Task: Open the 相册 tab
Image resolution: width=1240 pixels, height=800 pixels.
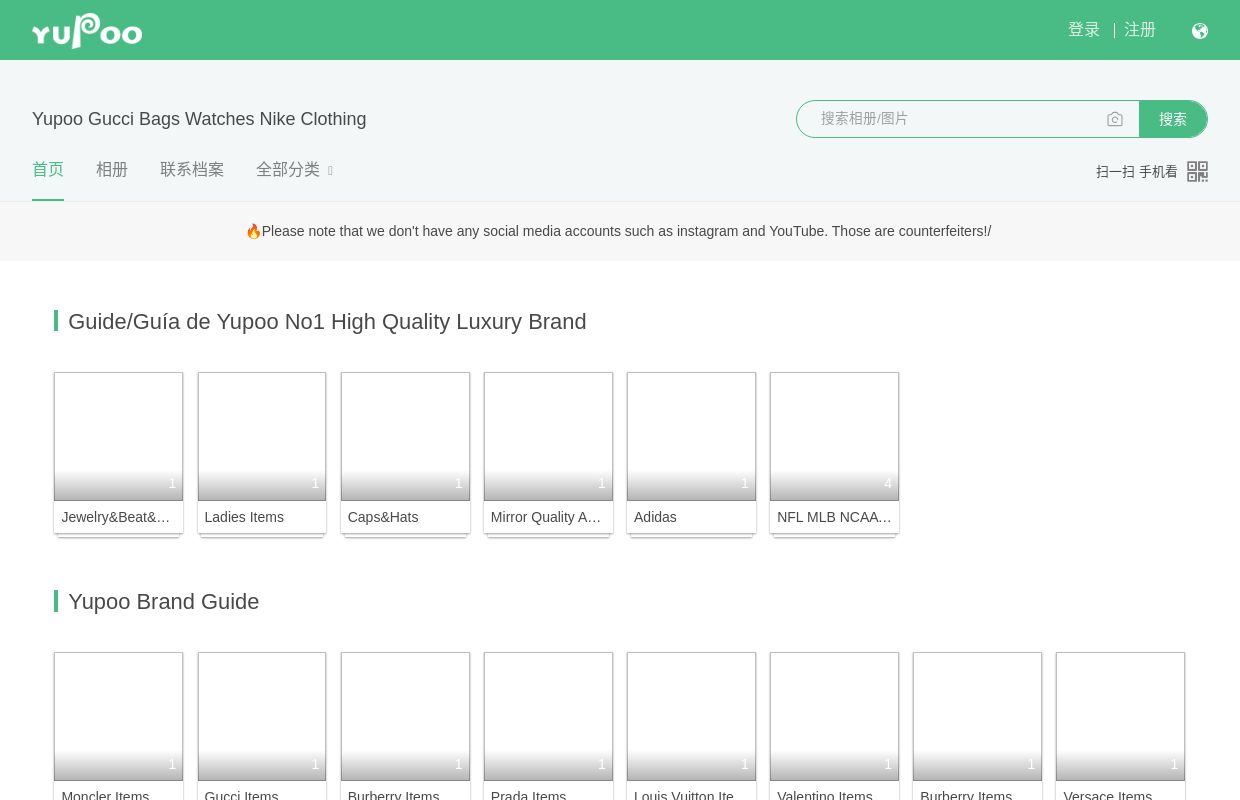Action: [112, 170]
